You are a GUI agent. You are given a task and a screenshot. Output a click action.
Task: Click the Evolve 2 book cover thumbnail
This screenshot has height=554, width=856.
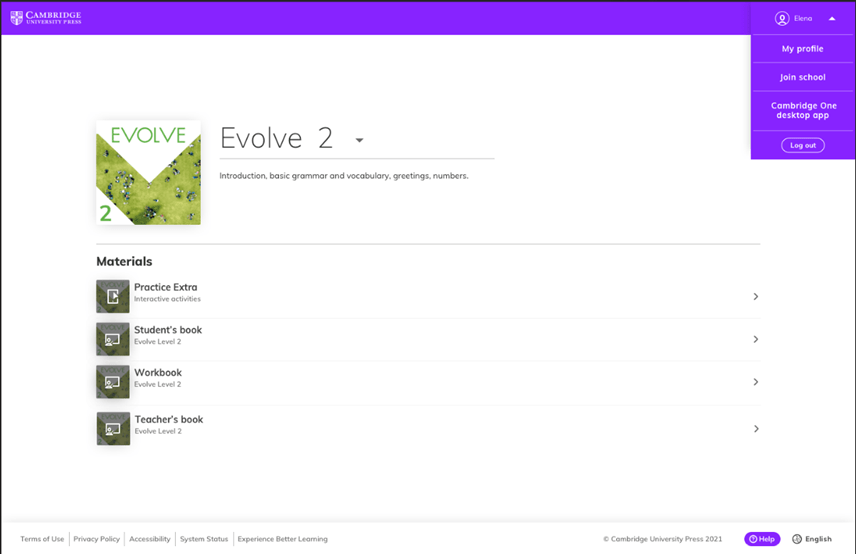148,172
